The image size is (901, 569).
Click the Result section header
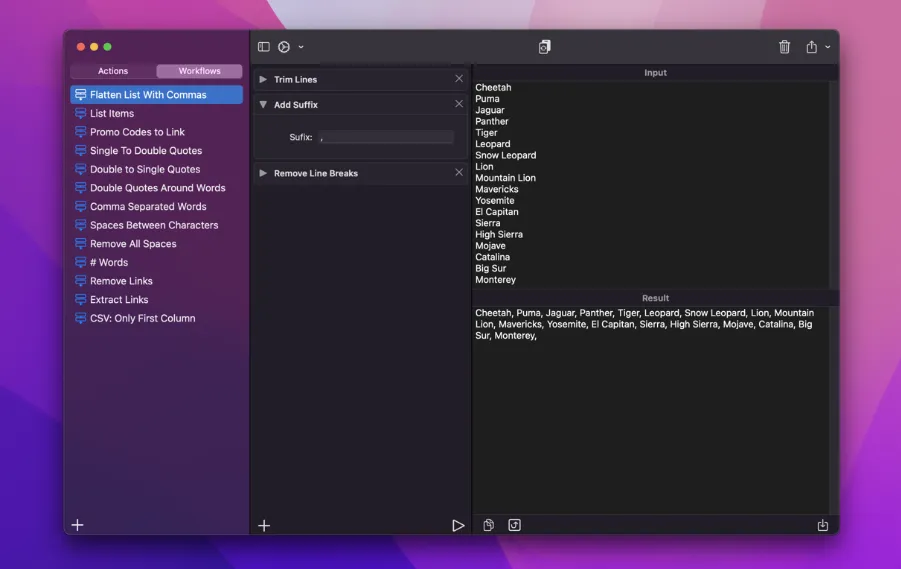pos(655,298)
